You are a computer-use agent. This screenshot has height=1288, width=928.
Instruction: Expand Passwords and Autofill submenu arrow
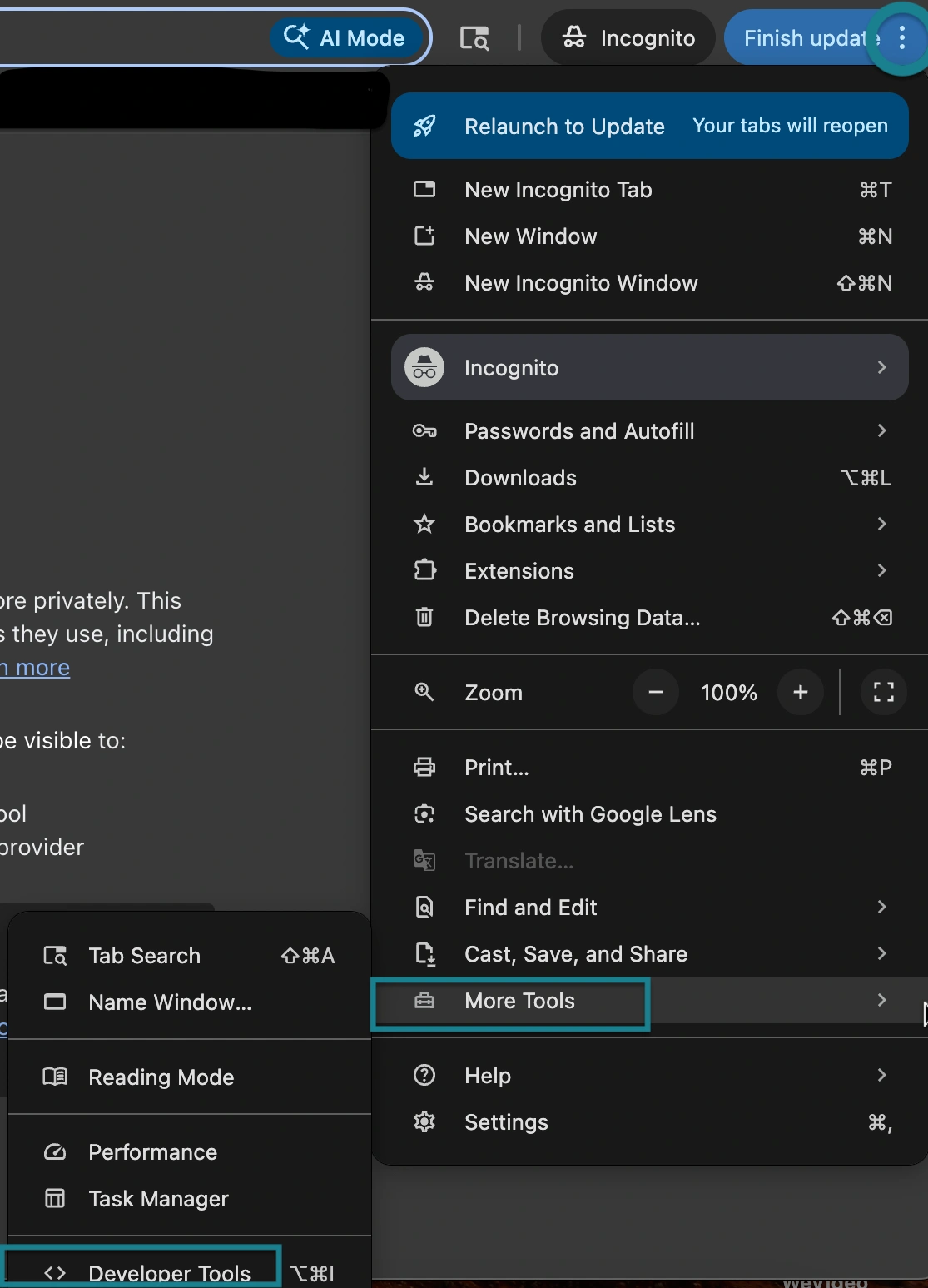point(881,430)
